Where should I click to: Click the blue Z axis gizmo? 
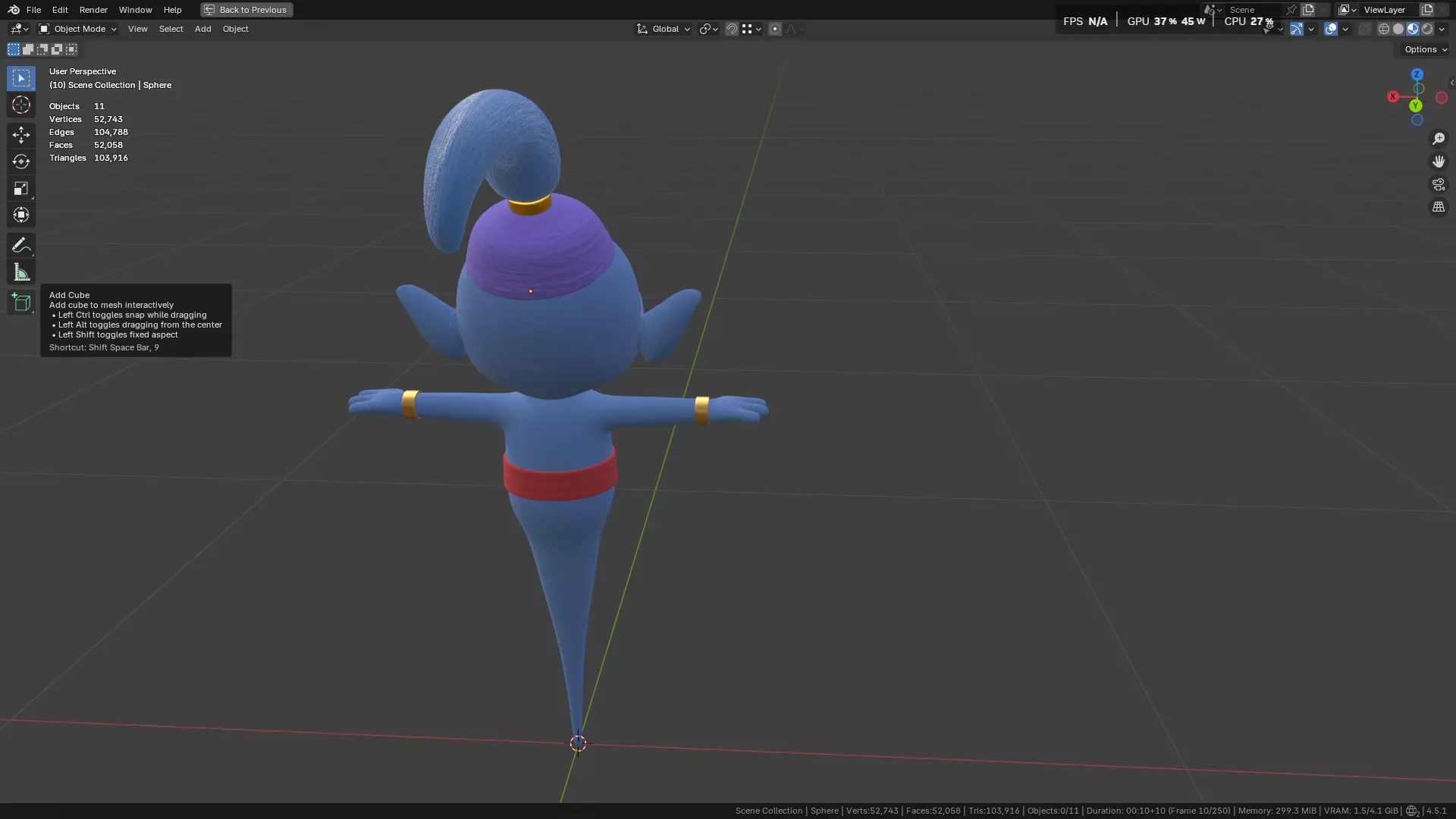[1417, 74]
